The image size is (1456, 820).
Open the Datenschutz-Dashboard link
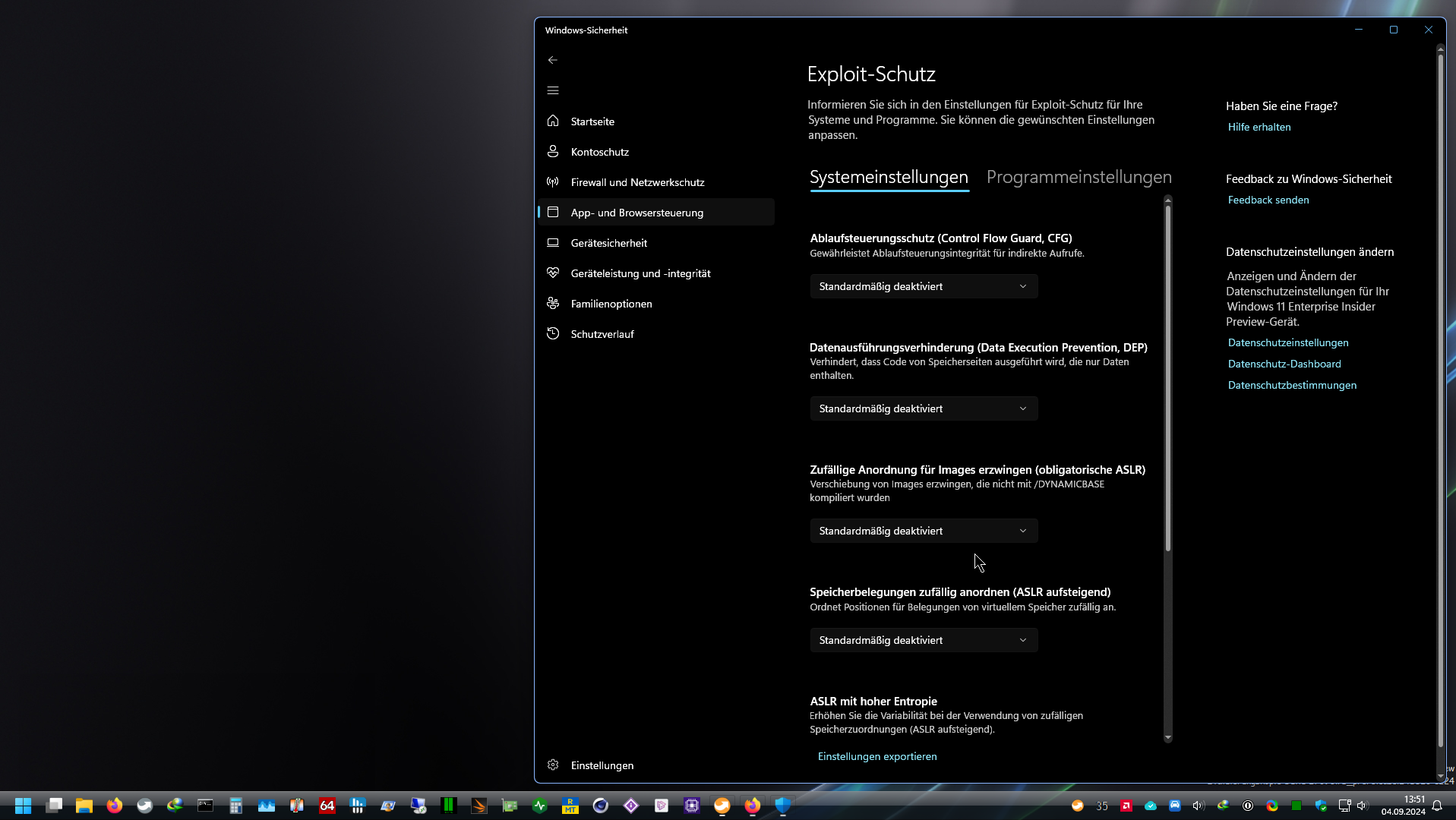coord(1284,364)
